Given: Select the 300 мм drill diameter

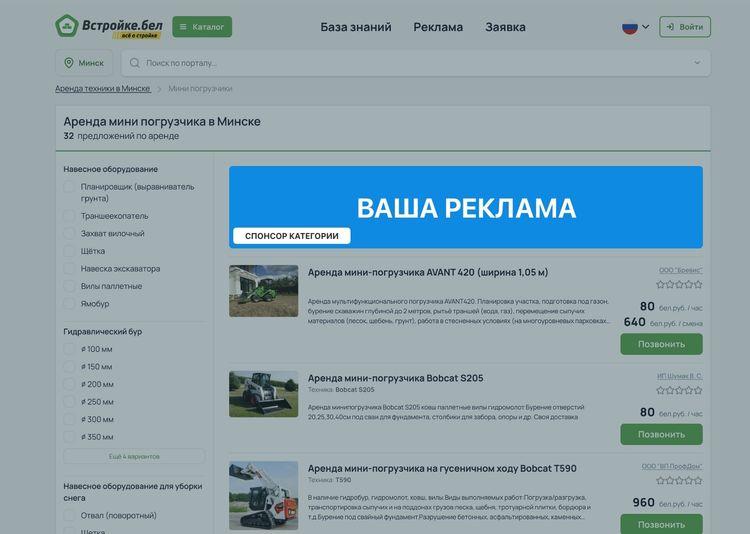Looking at the screenshot, I should [69, 419].
